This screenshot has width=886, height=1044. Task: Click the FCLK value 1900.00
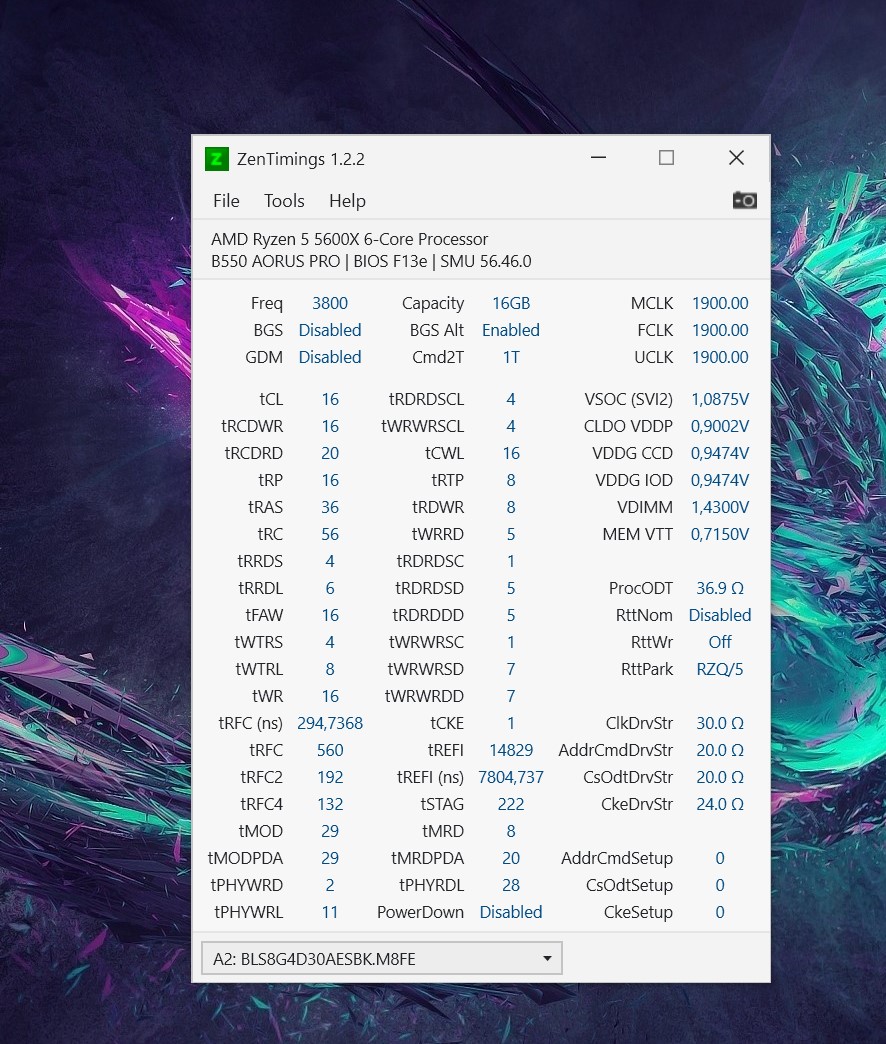pyautogui.click(x=720, y=330)
